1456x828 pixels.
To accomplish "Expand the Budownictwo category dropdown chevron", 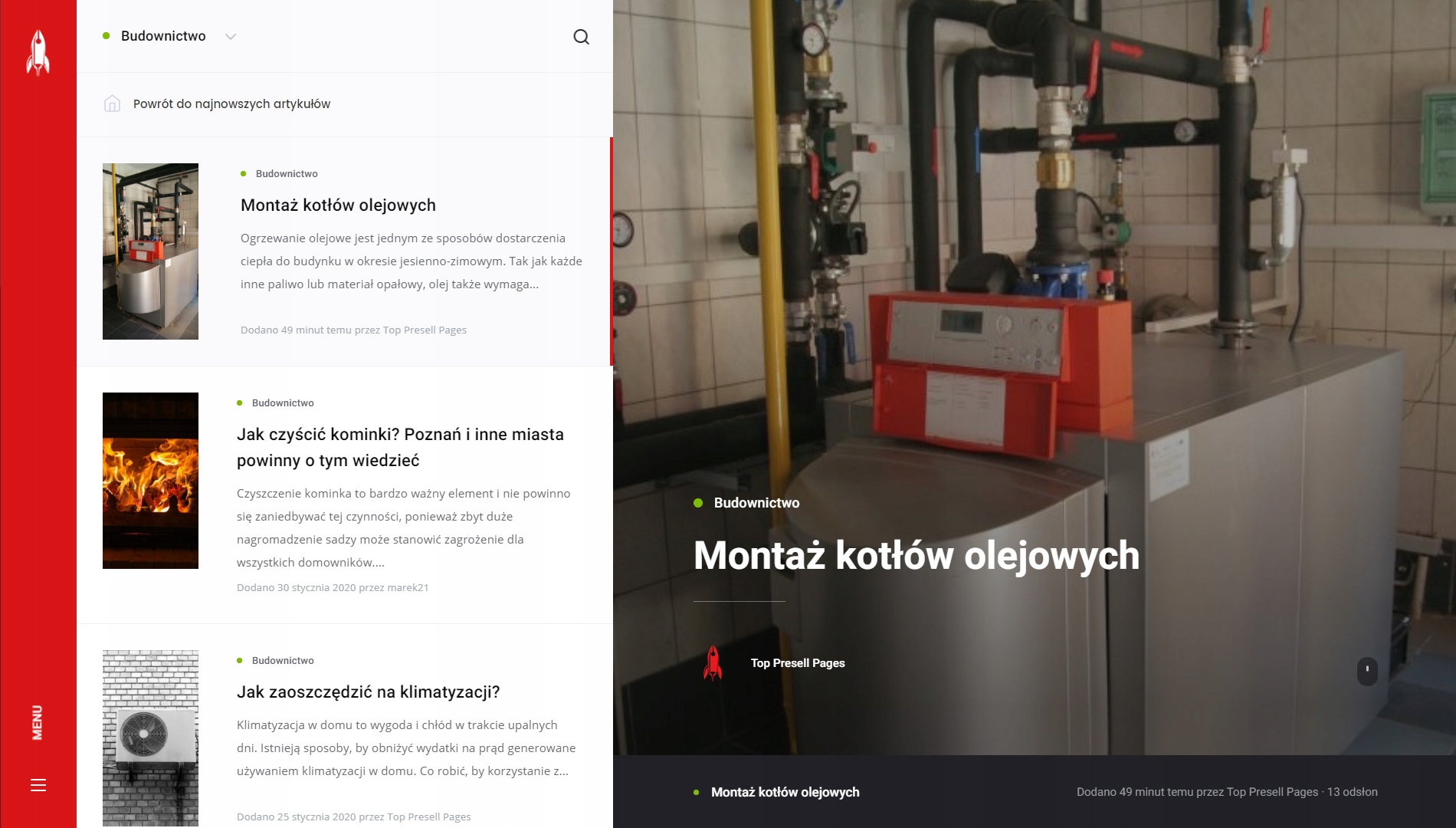I will pyautogui.click(x=231, y=37).
